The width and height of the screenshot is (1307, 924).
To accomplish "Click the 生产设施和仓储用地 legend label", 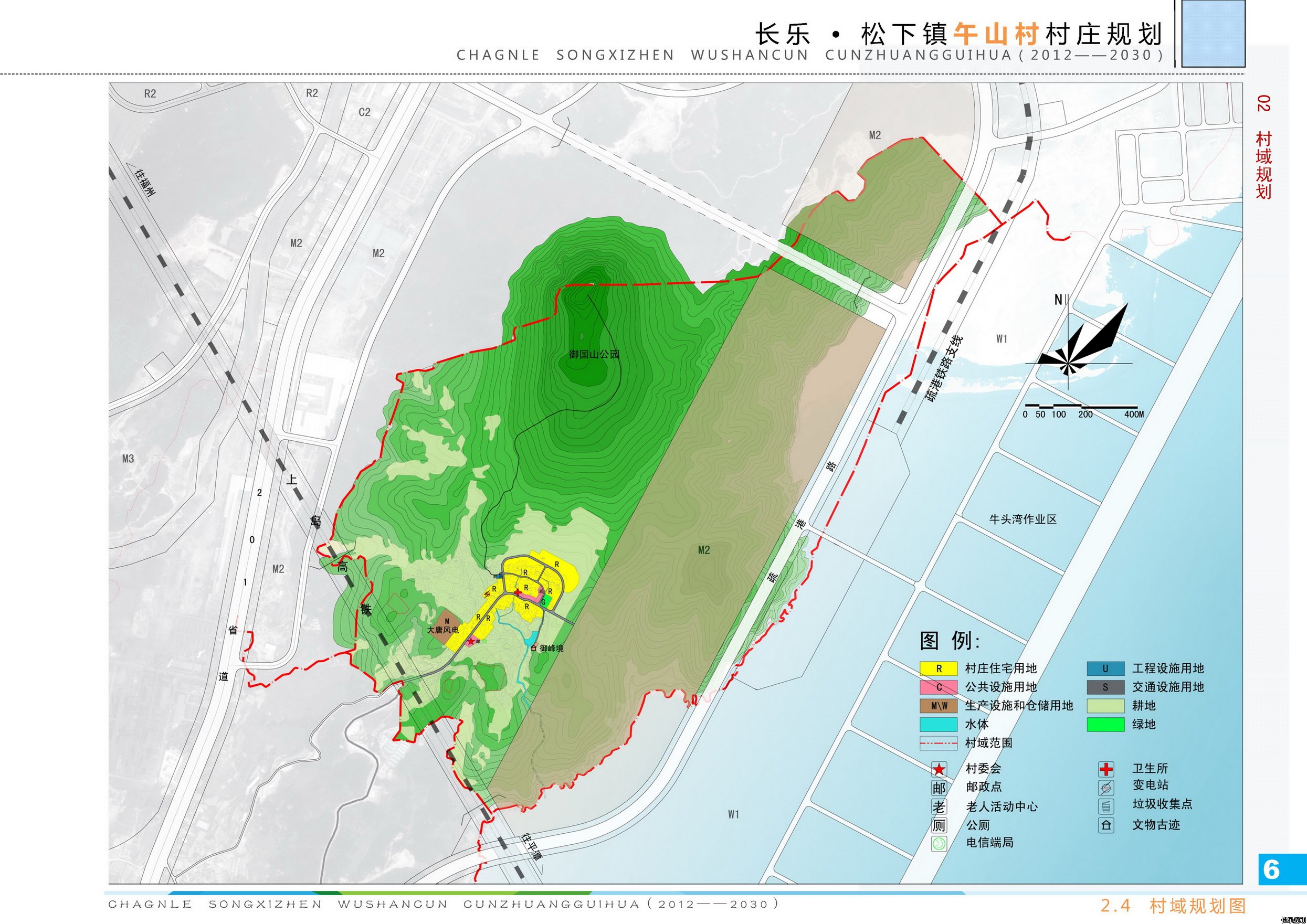I will coord(1019,706).
